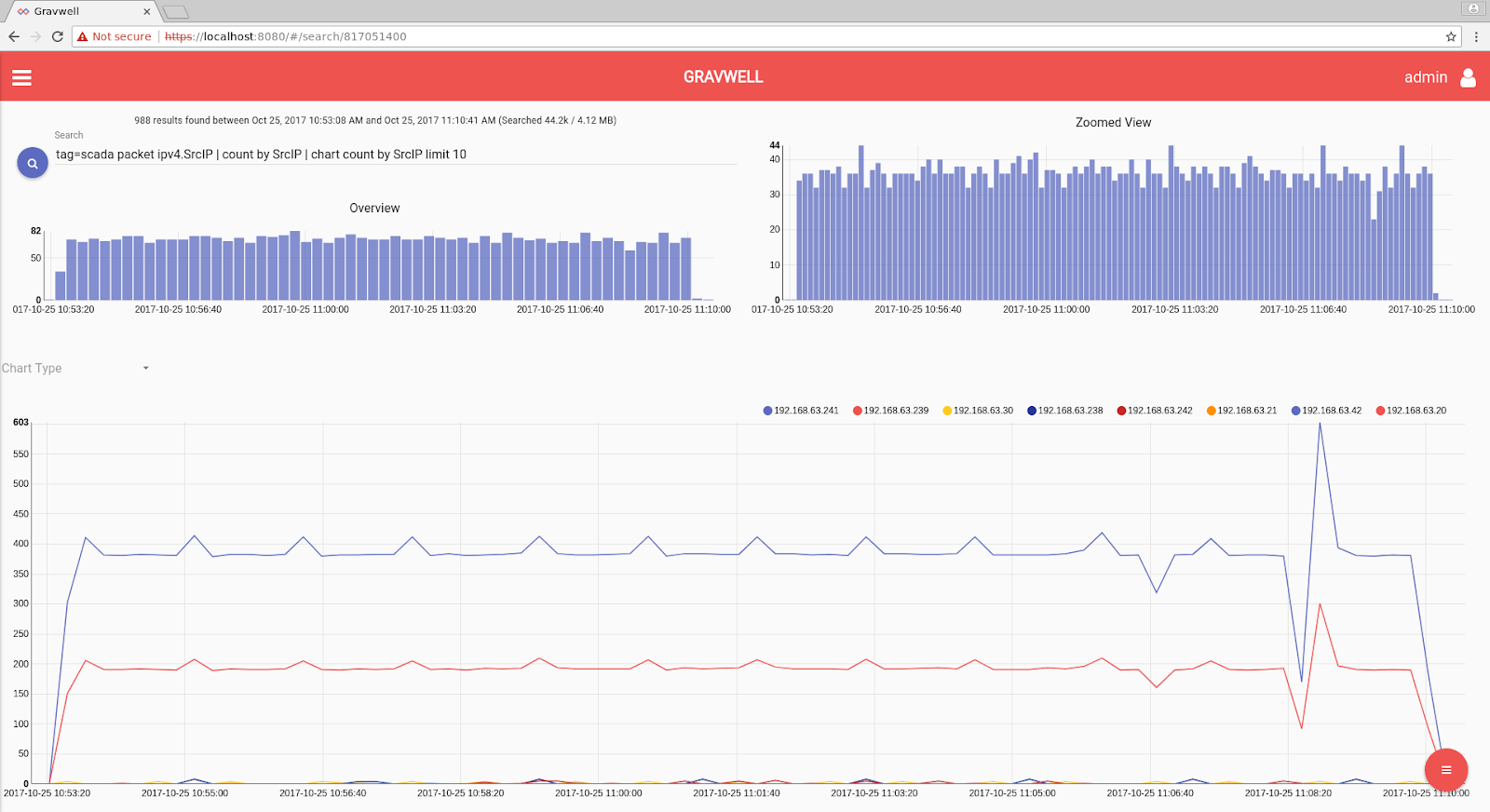Click the 2017-10-25 11:00:00 label under Overview chart
Screen dimensions: 1490x812
[x=305, y=309]
